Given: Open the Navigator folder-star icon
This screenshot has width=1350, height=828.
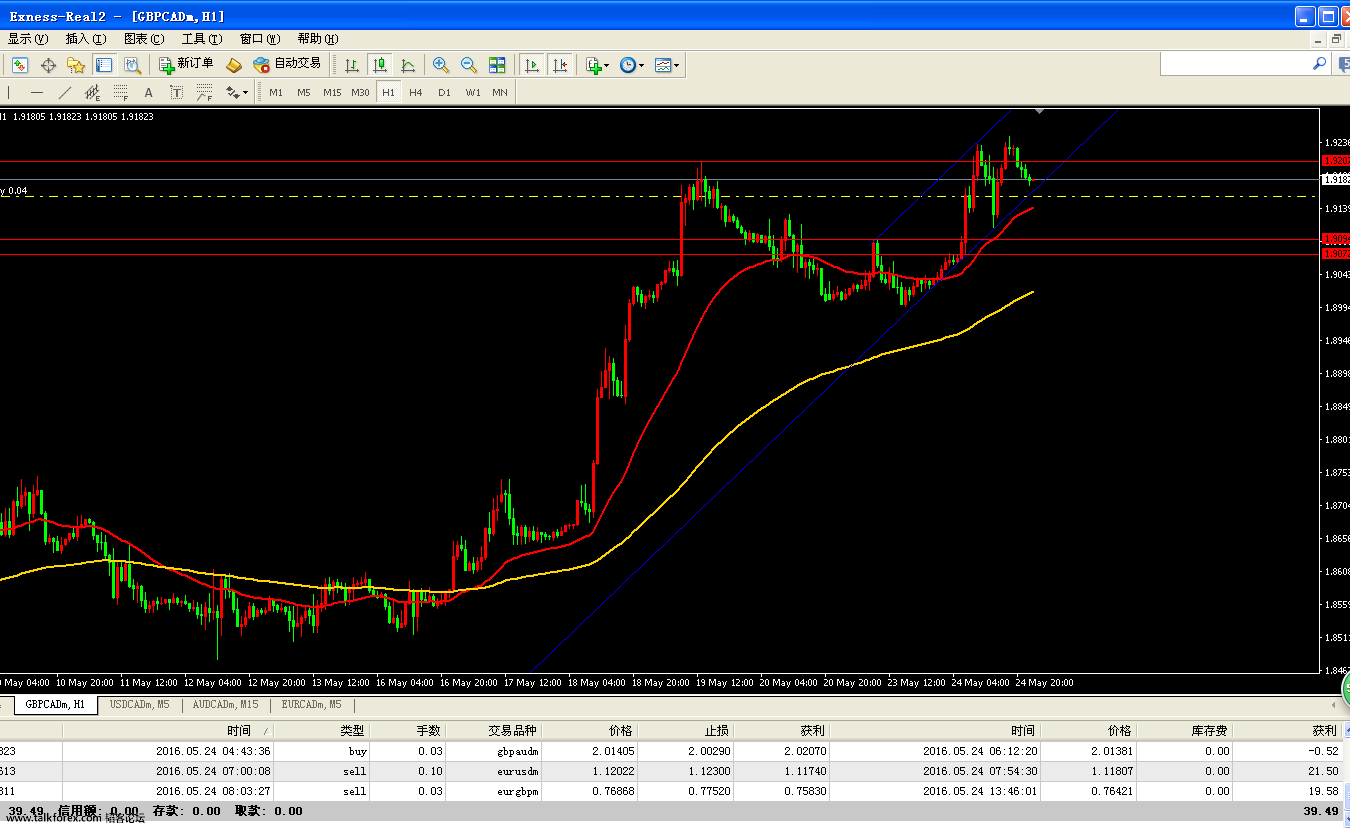Looking at the screenshot, I should coord(76,65).
